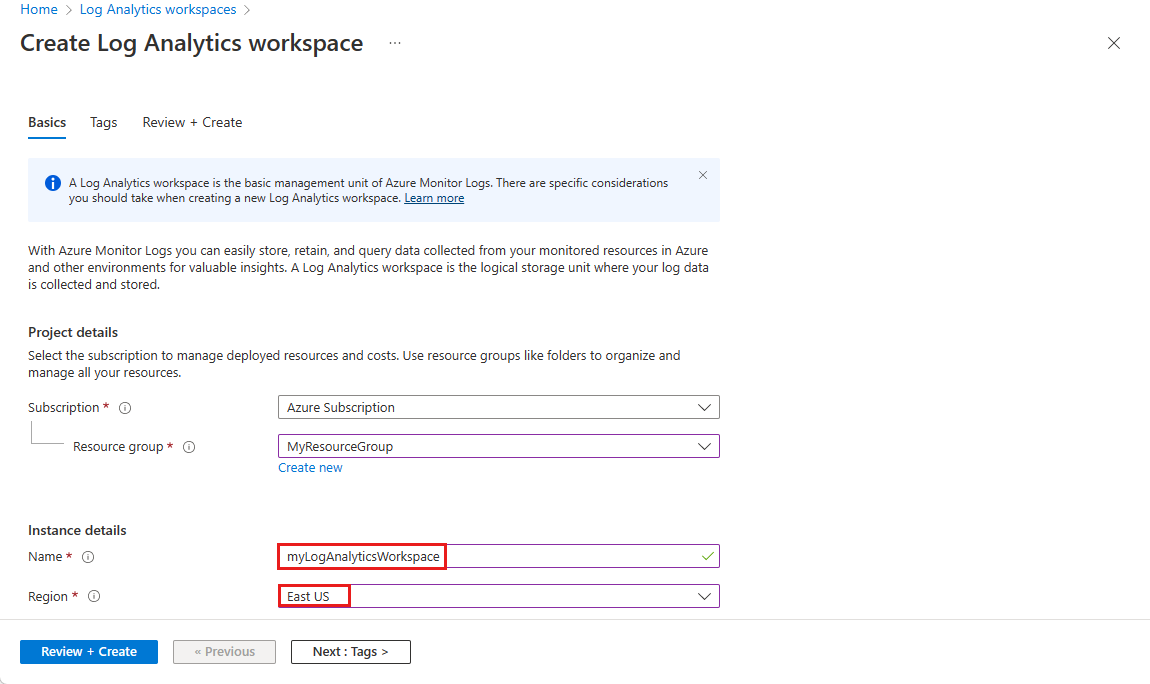Click the Subscription info icon

point(125,408)
